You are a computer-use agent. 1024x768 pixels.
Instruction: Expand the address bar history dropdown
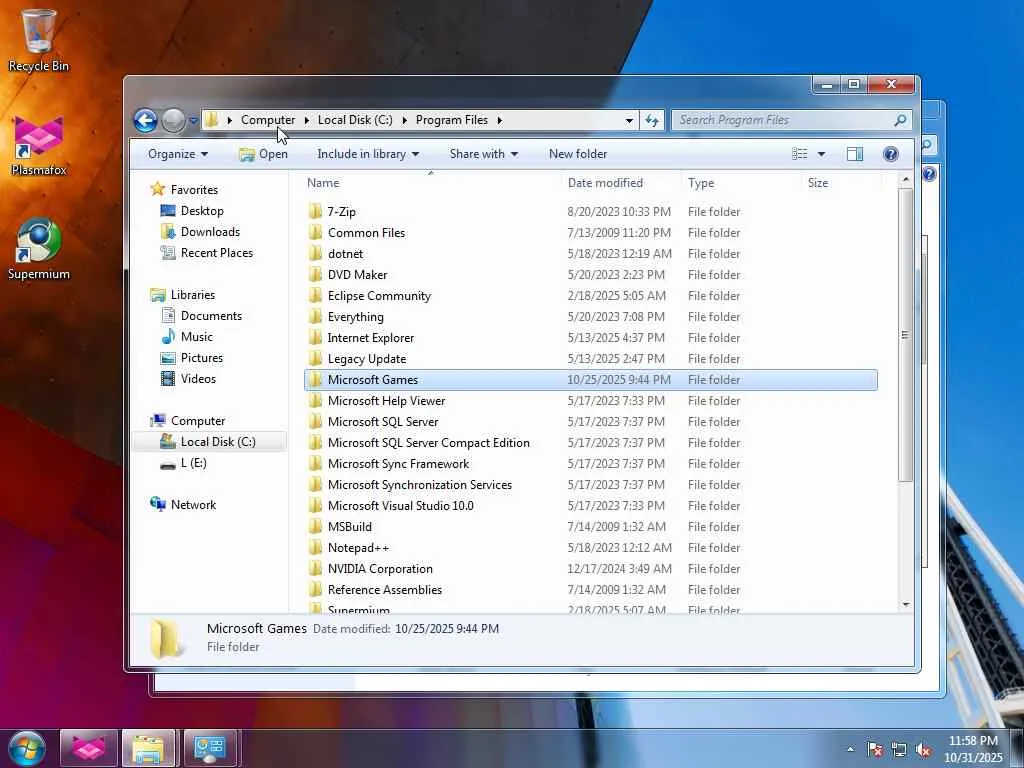click(629, 120)
